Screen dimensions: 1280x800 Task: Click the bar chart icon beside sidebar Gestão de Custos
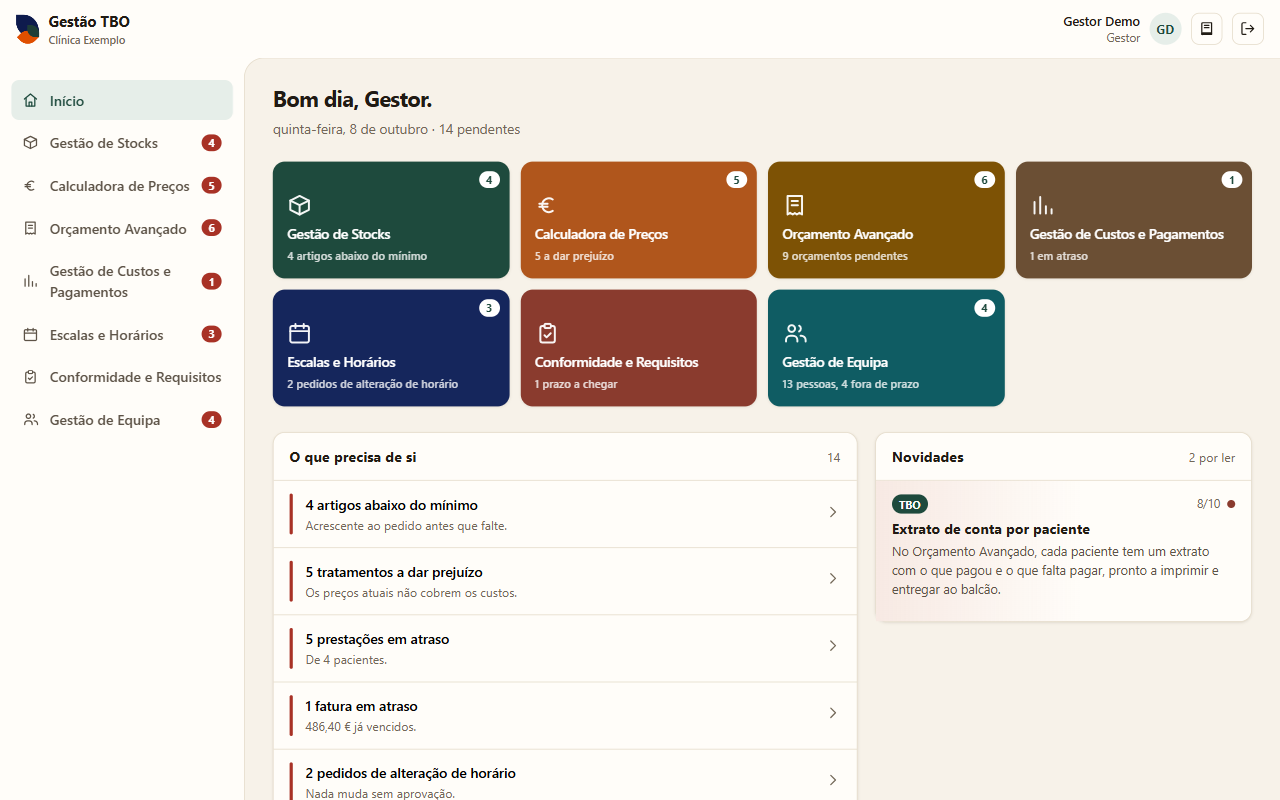31,282
